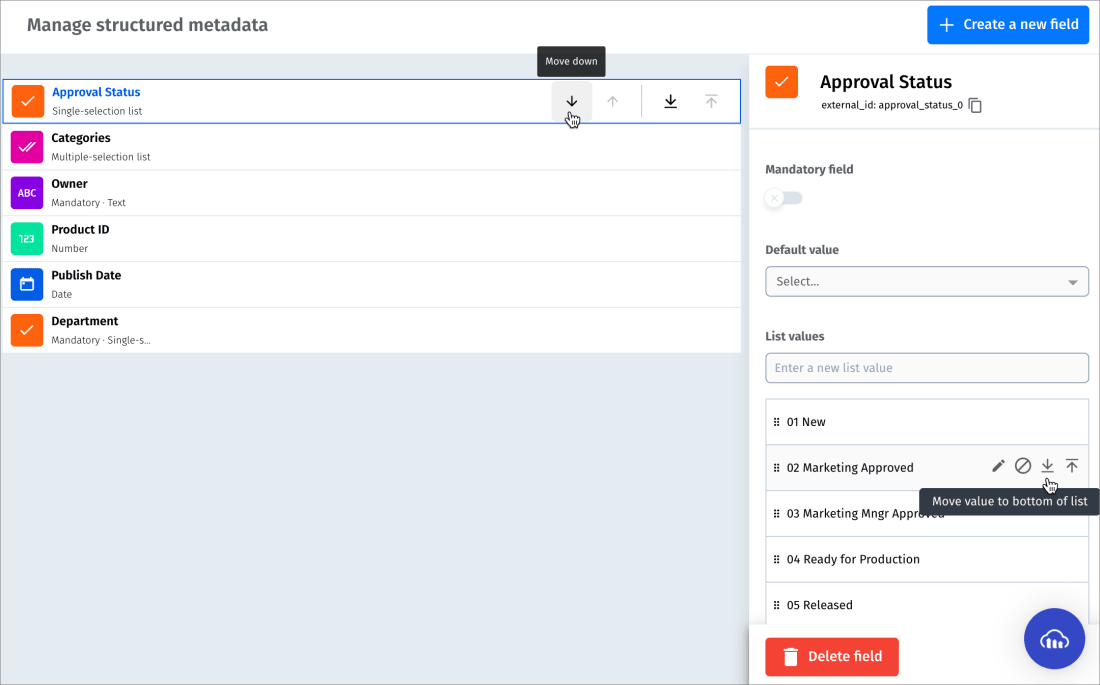Screen dimensions: 1100x685
Task: Click the blue calendar icon of Publish Date
Action: click(x=27, y=284)
